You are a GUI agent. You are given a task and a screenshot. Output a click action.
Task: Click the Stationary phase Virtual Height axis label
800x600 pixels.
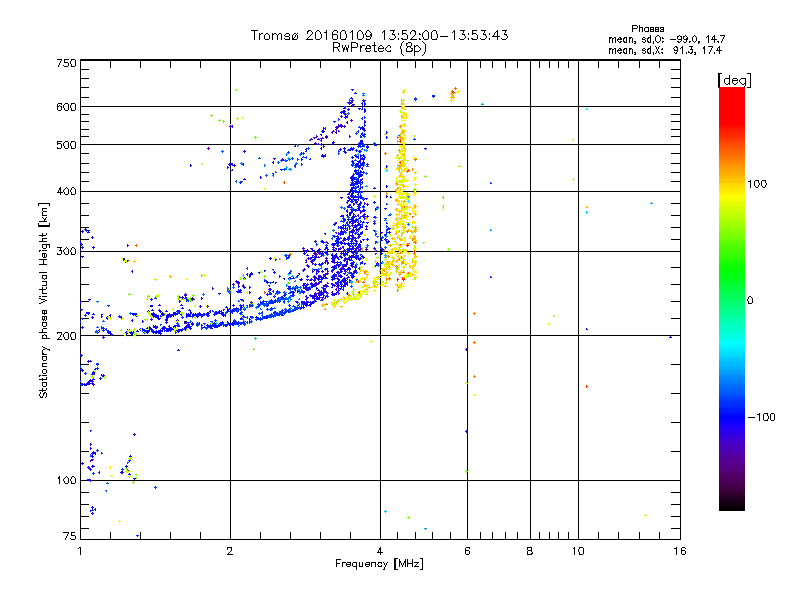(x=44, y=300)
